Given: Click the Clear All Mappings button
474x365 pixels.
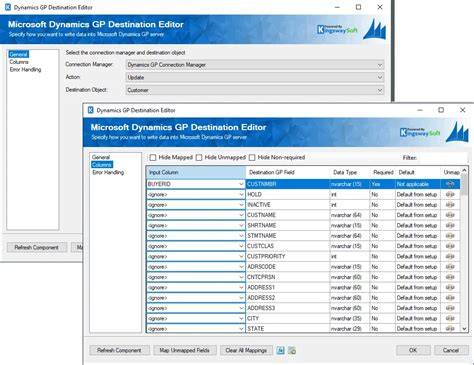Looking at the screenshot, I should coord(246,350).
